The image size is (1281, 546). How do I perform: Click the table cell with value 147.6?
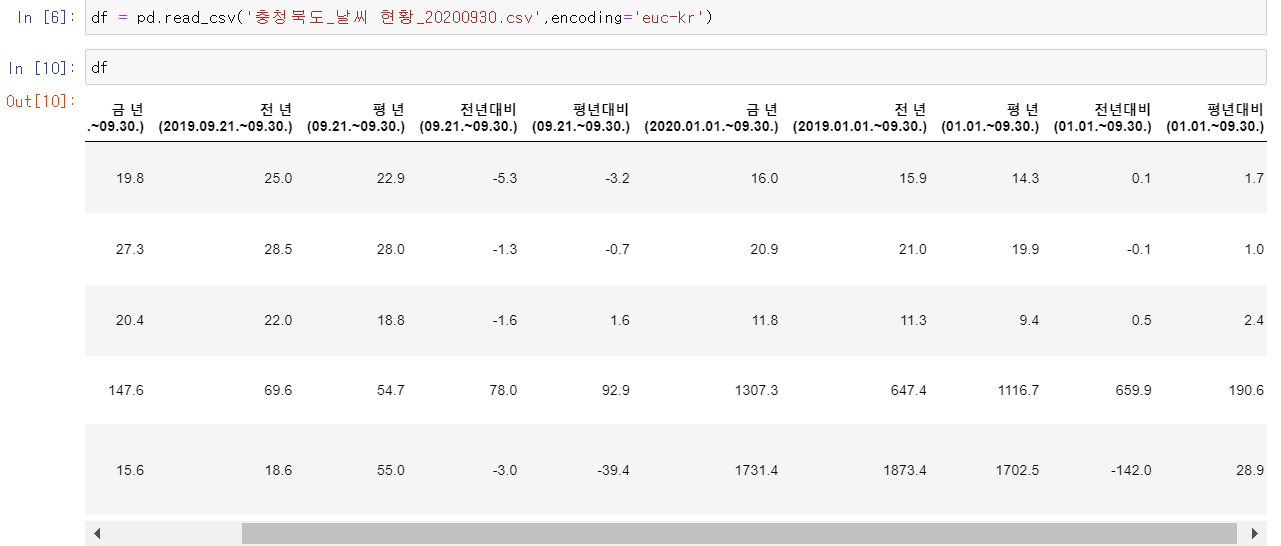pos(126,390)
